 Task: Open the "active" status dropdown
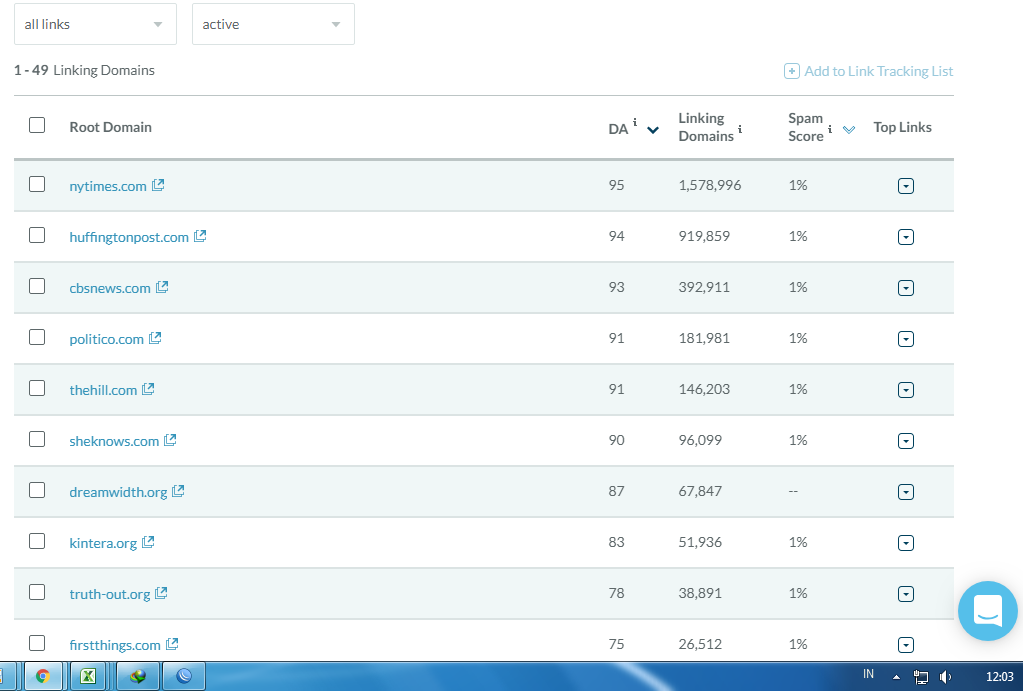(x=273, y=24)
